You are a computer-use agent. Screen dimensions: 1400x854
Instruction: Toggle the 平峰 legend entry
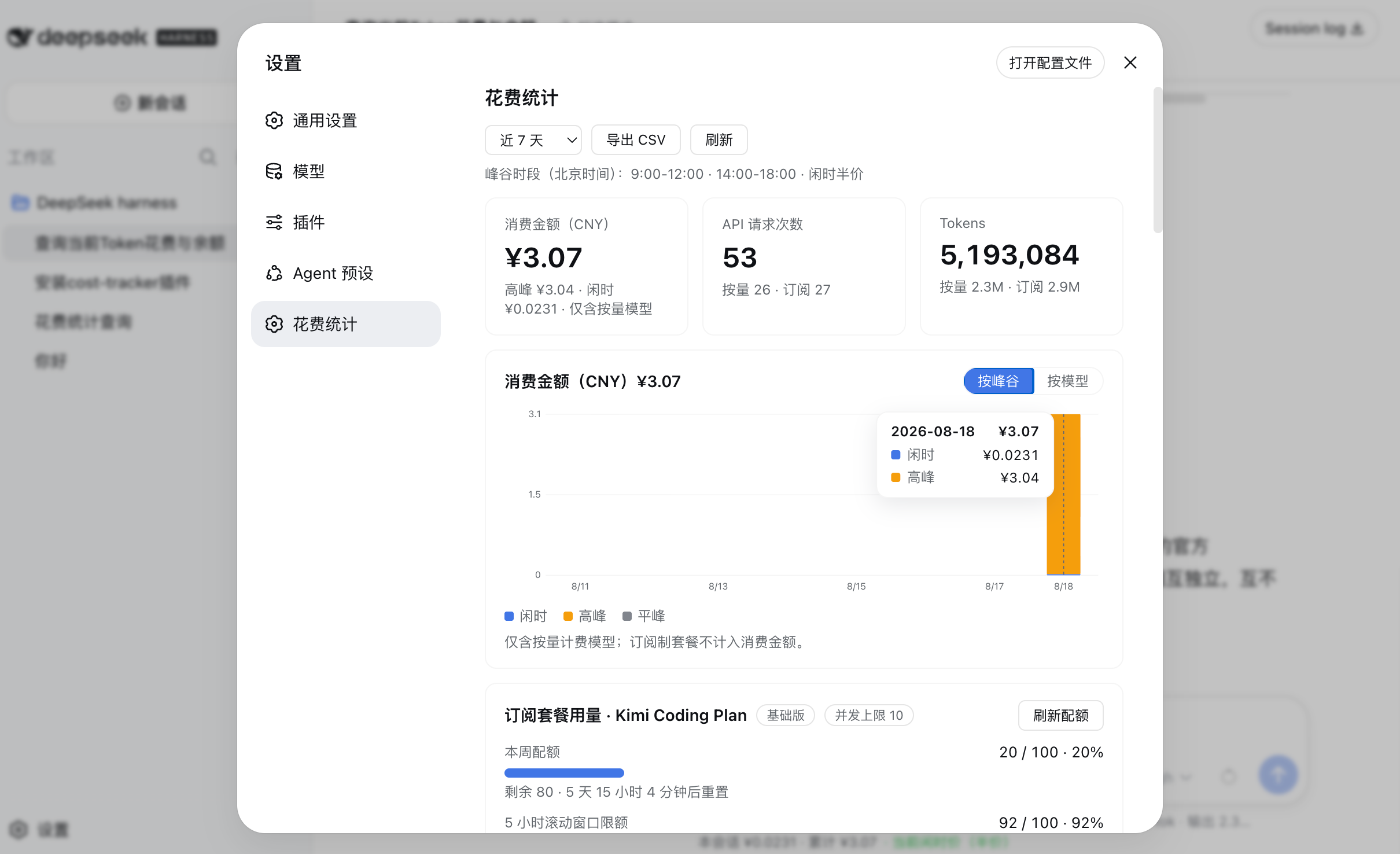(643, 616)
